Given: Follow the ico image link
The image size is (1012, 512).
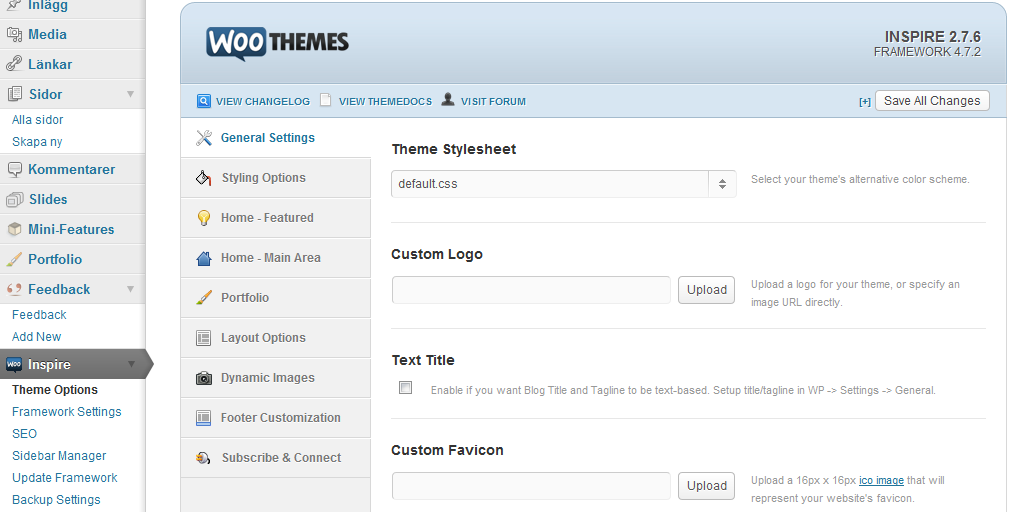Looking at the screenshot, I should 881,480.
